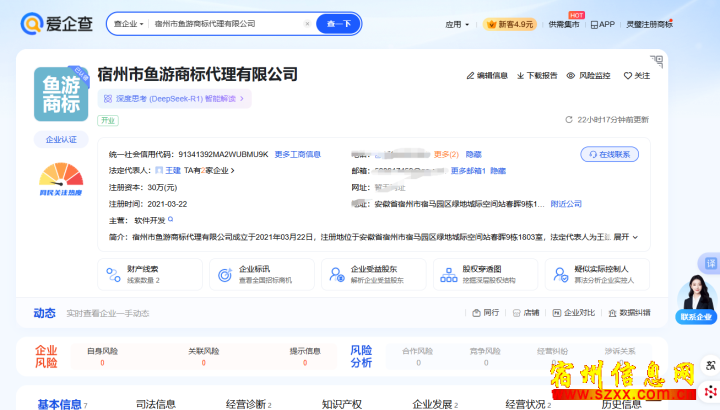Click the 下载报告 download icon
This screenshot has height=410, width=720.
pyautogui.click(x=520, y=76)
